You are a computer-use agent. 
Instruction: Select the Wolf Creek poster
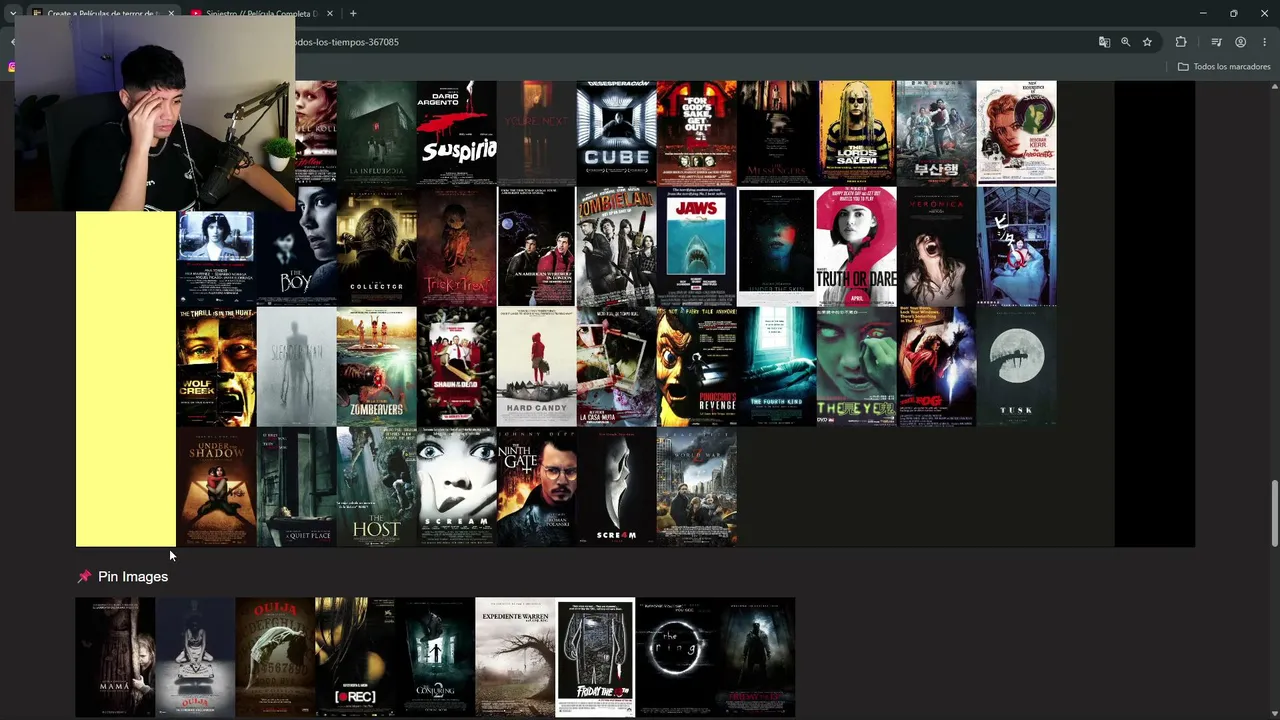216,367
